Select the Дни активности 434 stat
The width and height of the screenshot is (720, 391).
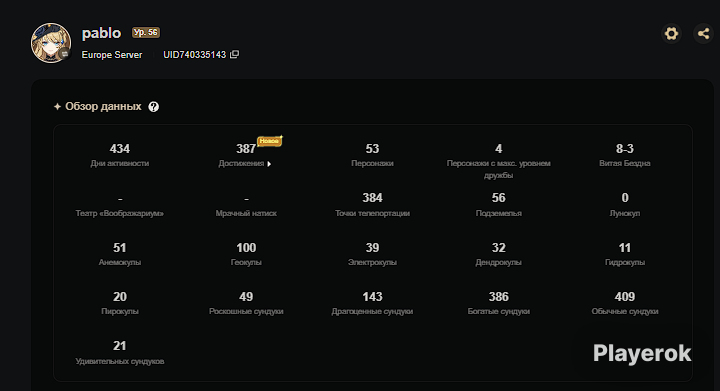[120, 155]
